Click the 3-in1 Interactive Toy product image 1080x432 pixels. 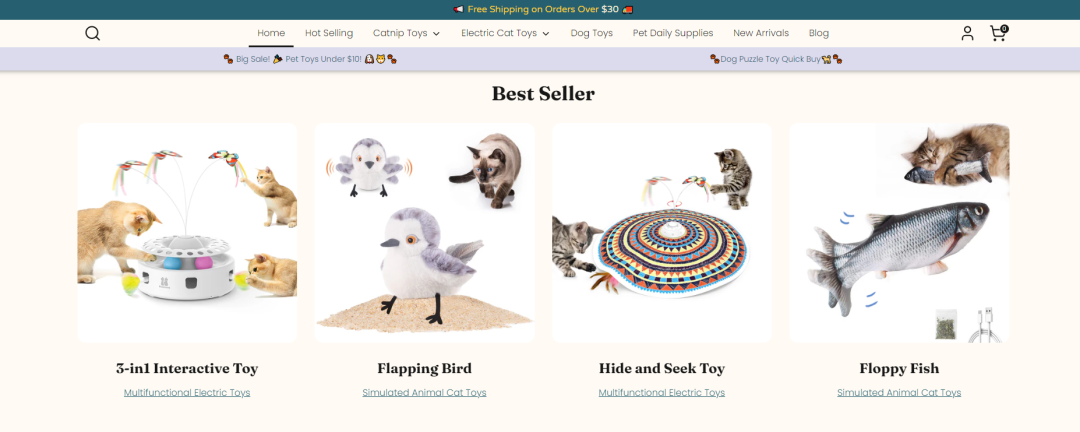tap(187, 233)
